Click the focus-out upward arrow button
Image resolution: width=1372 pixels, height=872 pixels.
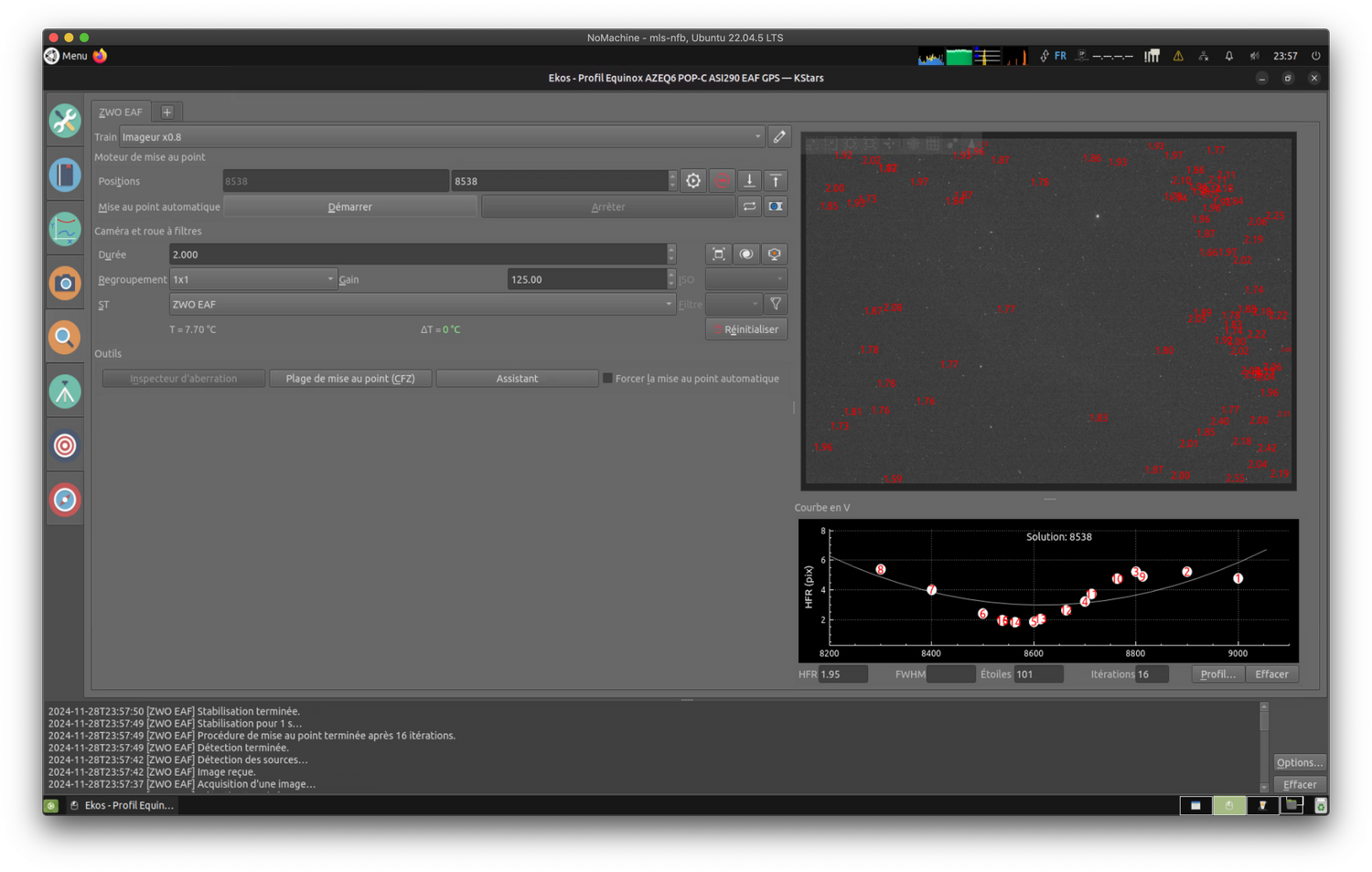(x=776, y=181)
